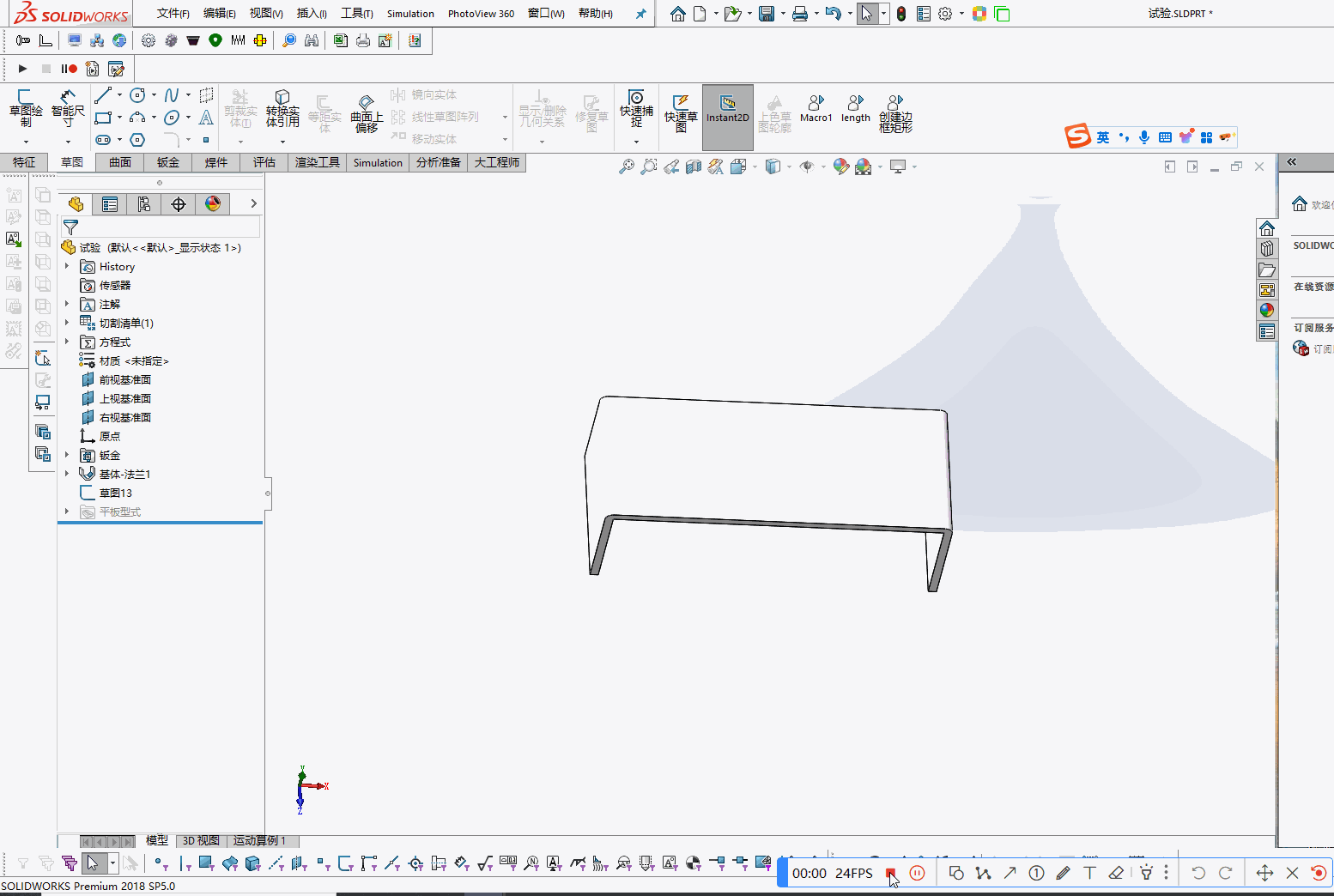
Task: Select the Sketch Text (A) tool
Action: coord(206,118)
